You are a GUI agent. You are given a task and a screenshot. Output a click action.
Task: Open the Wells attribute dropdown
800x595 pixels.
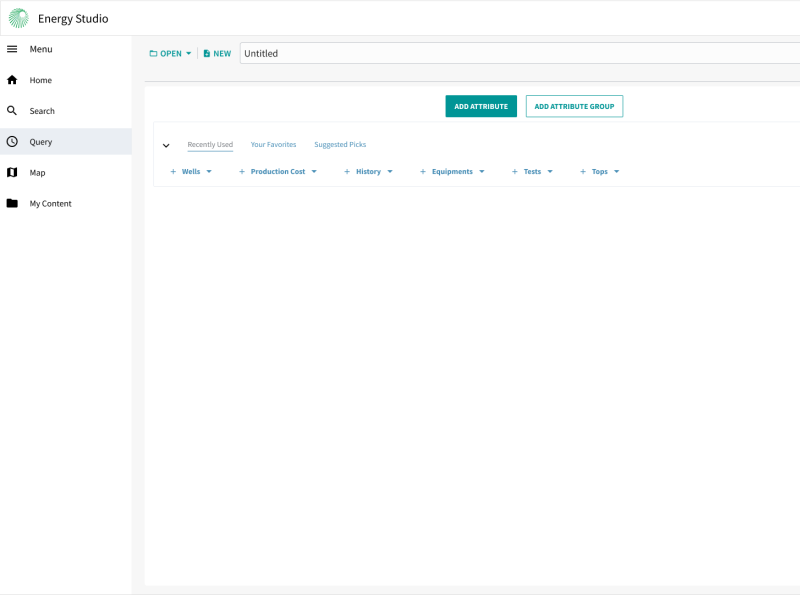click(207, 171)
